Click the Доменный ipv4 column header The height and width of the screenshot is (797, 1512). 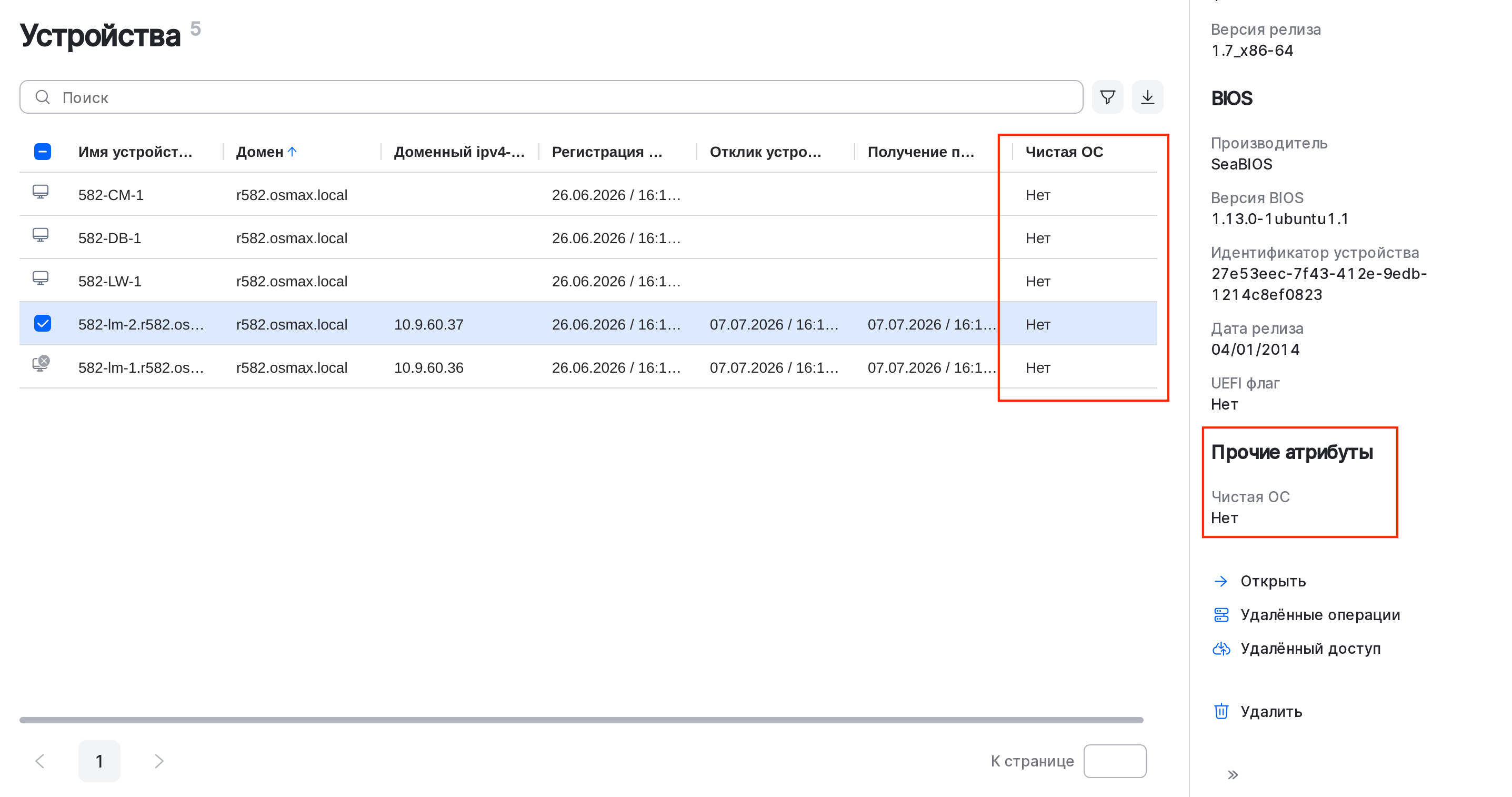click(x=459, y=152)
